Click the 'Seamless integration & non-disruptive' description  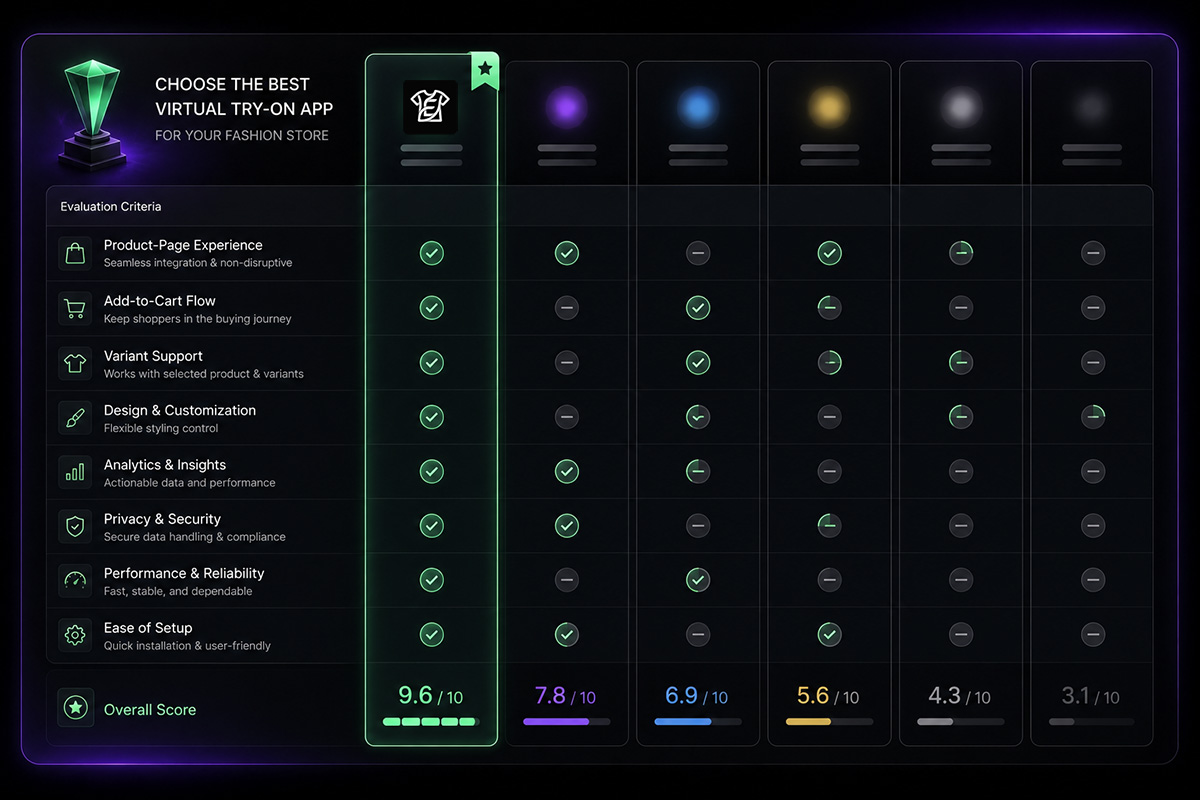tap(198, 263)
